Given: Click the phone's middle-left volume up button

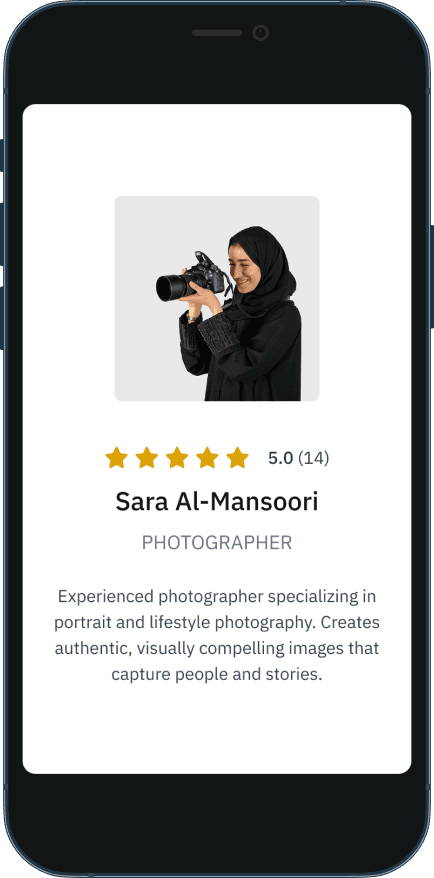Looking at the screenshot, I should [x=2, y=235].
